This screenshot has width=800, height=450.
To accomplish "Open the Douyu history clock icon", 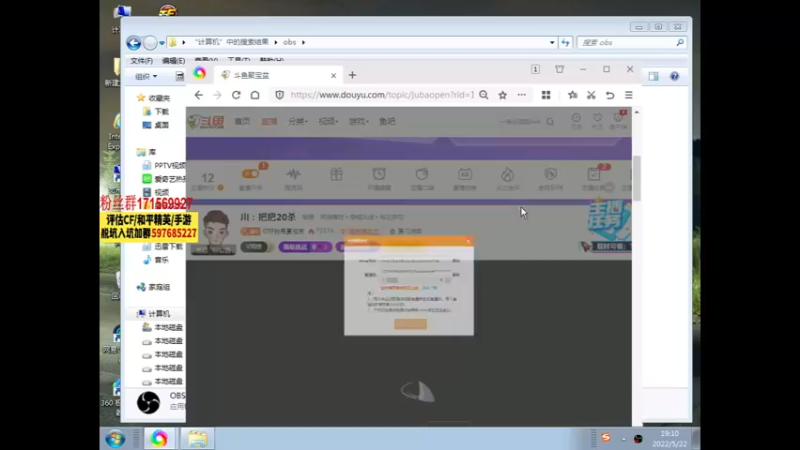I will coord(576,120).
